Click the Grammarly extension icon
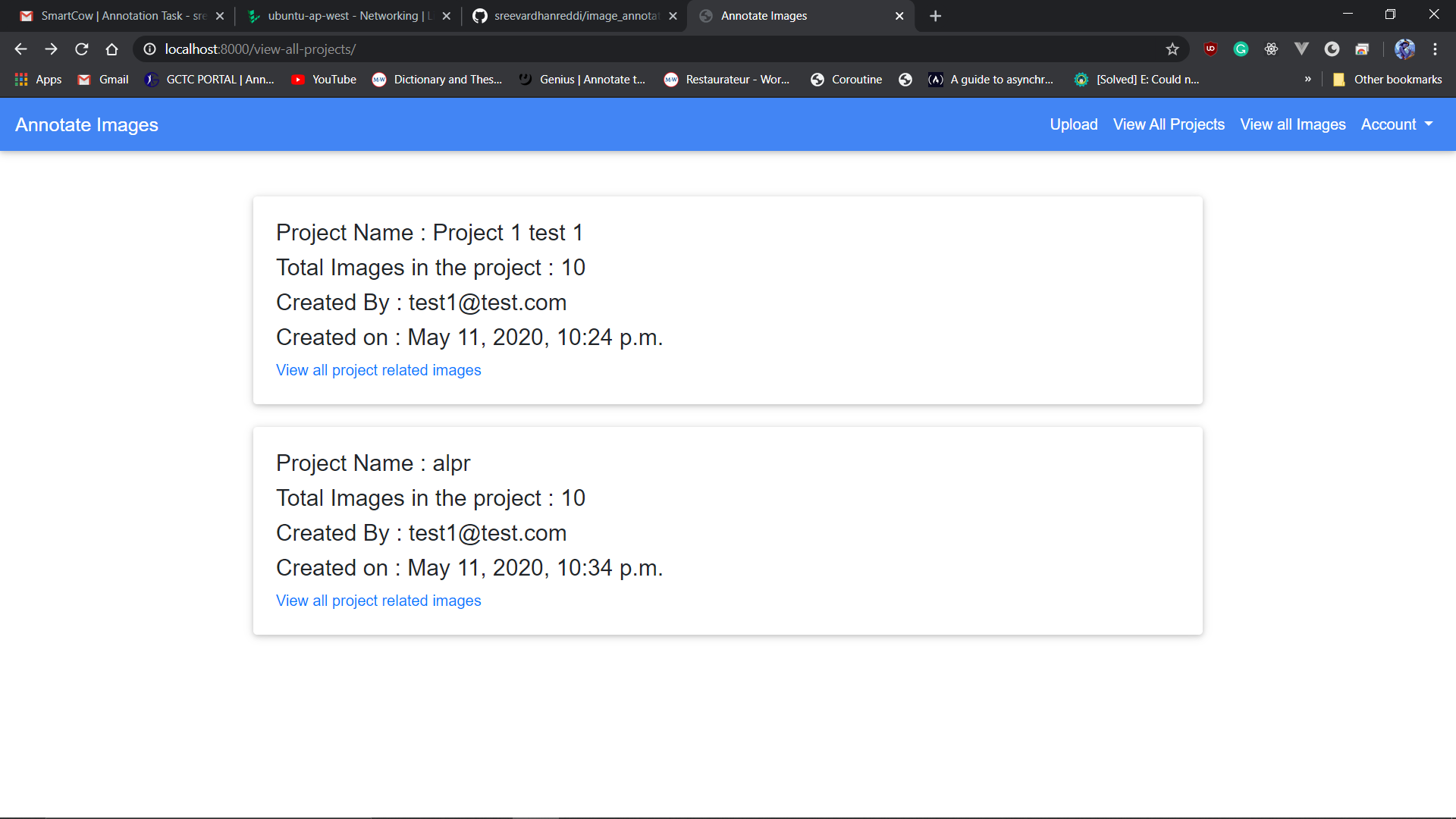This screenshot has height=819, width=1456. click(1241, 49)
